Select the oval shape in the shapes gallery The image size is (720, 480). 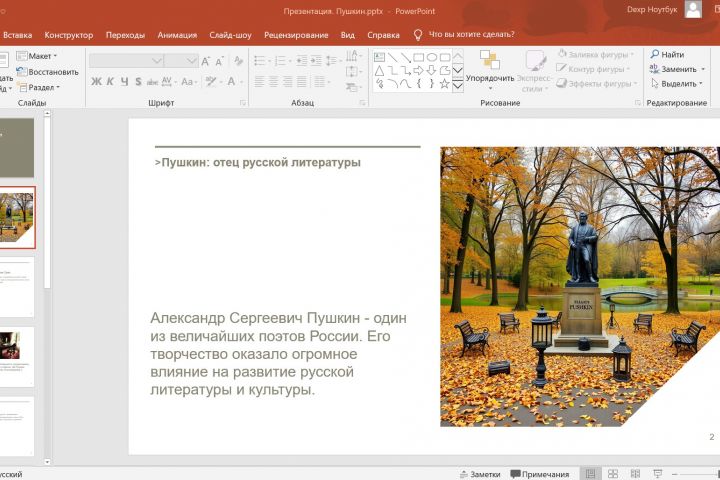(432, 57)
